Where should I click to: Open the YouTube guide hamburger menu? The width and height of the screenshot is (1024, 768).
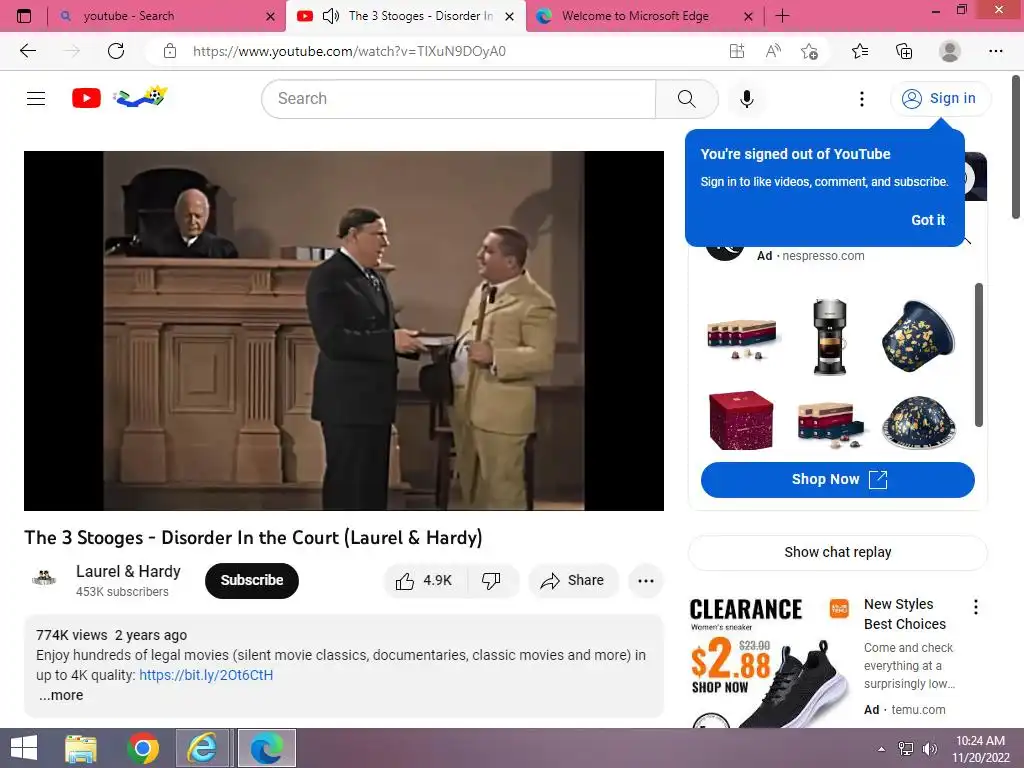point(36,99)
